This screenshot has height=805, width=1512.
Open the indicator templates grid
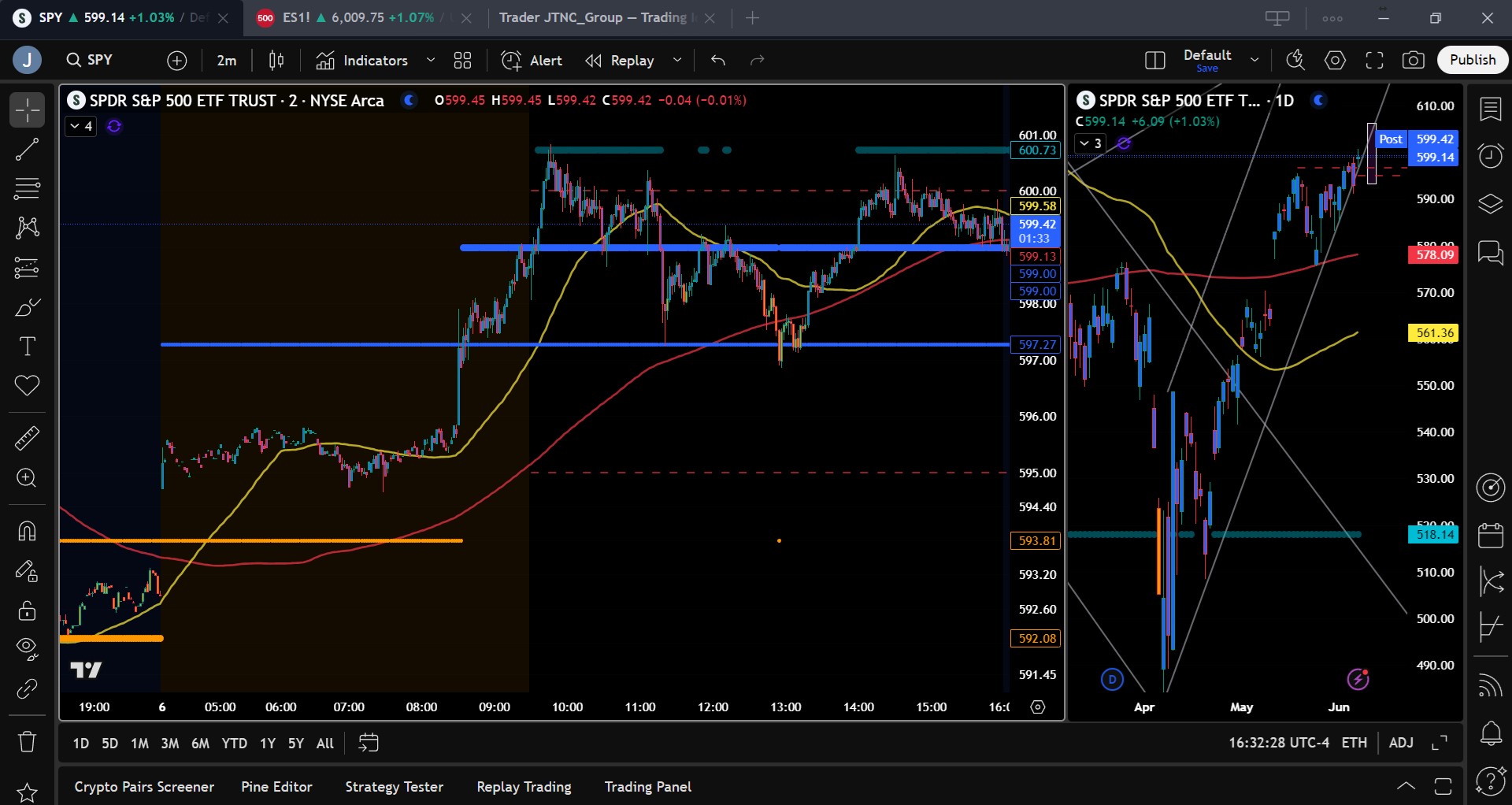(463, 60)
